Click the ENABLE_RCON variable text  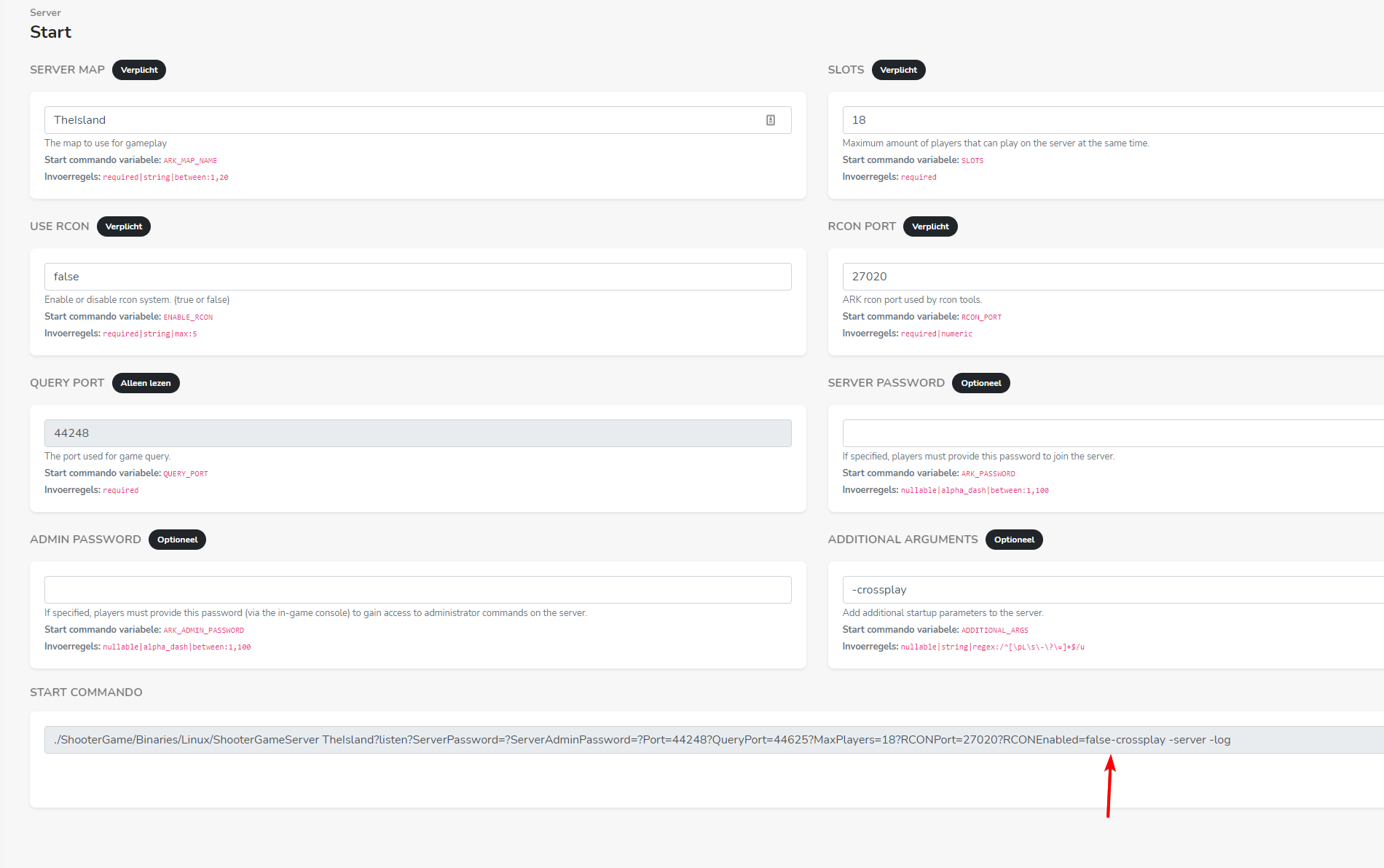(188, 317)
